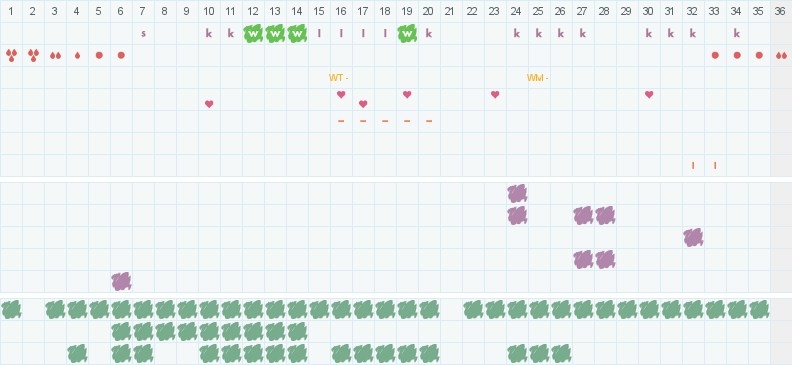Image resolution: width=792 pixels, height=365 pixels.
Task: Open the "WM -" label on day 25
Action: coord(537,78)
